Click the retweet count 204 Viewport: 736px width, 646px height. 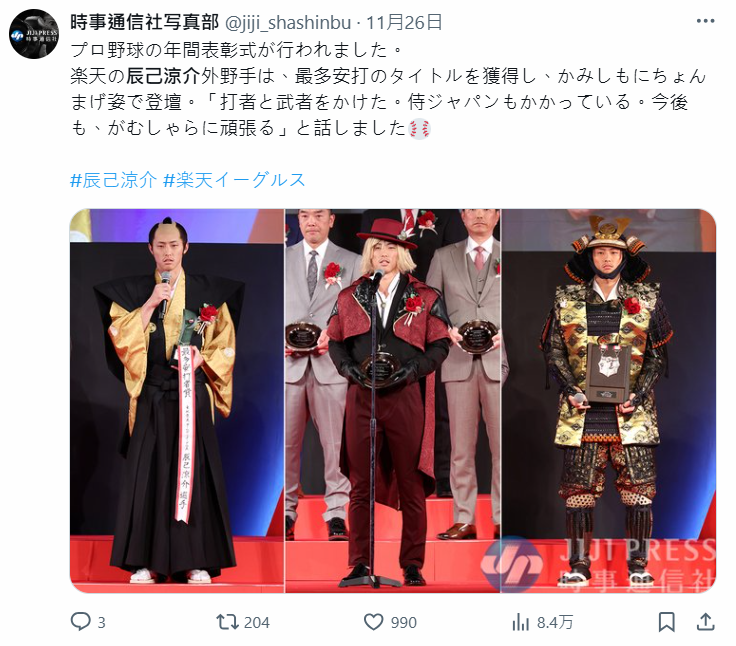click(x=257, y=623)
